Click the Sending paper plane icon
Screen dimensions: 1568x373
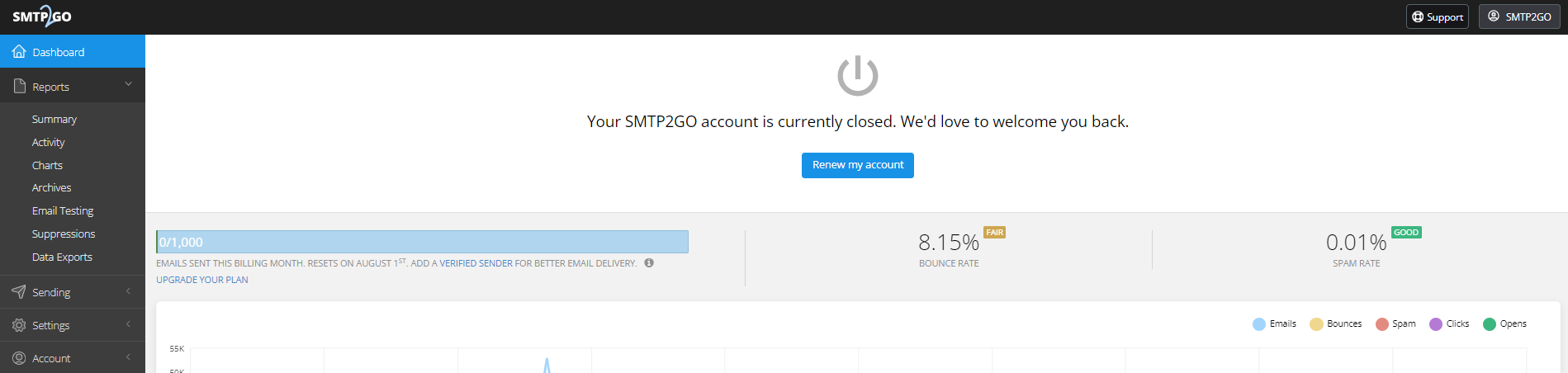19,292
